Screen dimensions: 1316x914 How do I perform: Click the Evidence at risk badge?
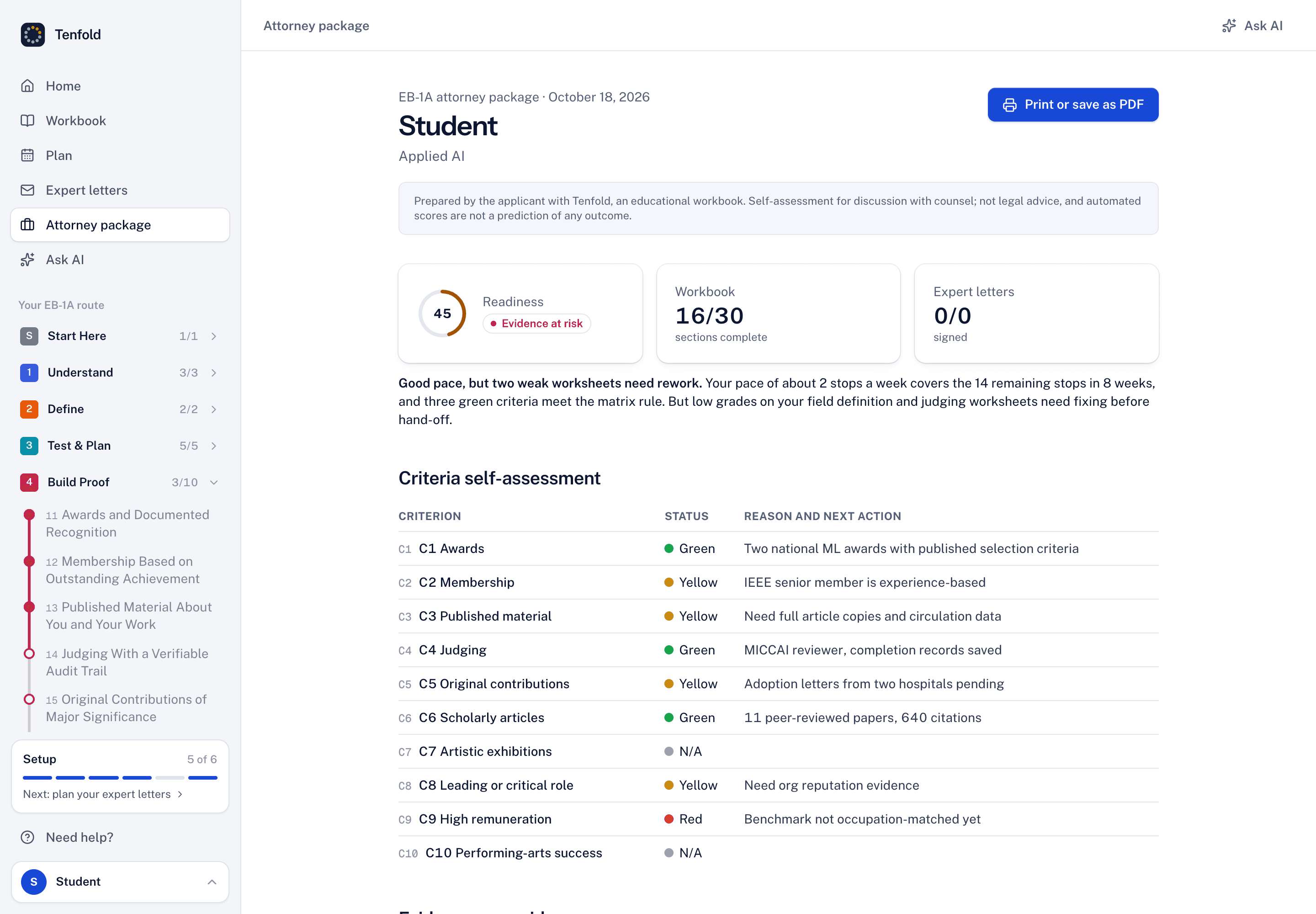(536, 324)
